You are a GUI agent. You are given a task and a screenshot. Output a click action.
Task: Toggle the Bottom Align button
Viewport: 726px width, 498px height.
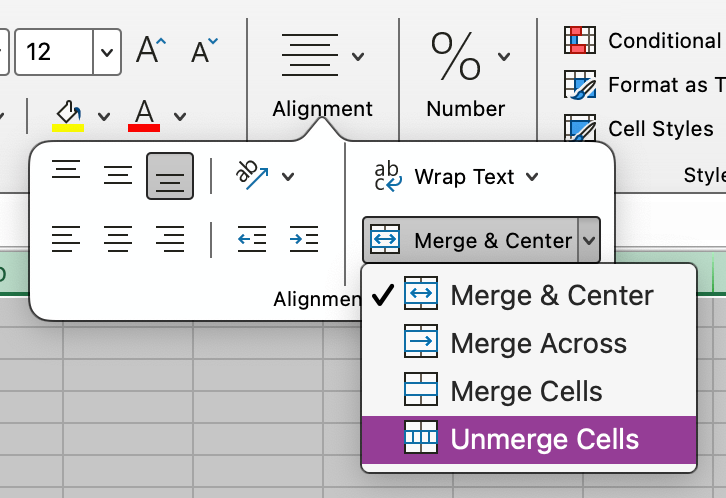(170, 177)
